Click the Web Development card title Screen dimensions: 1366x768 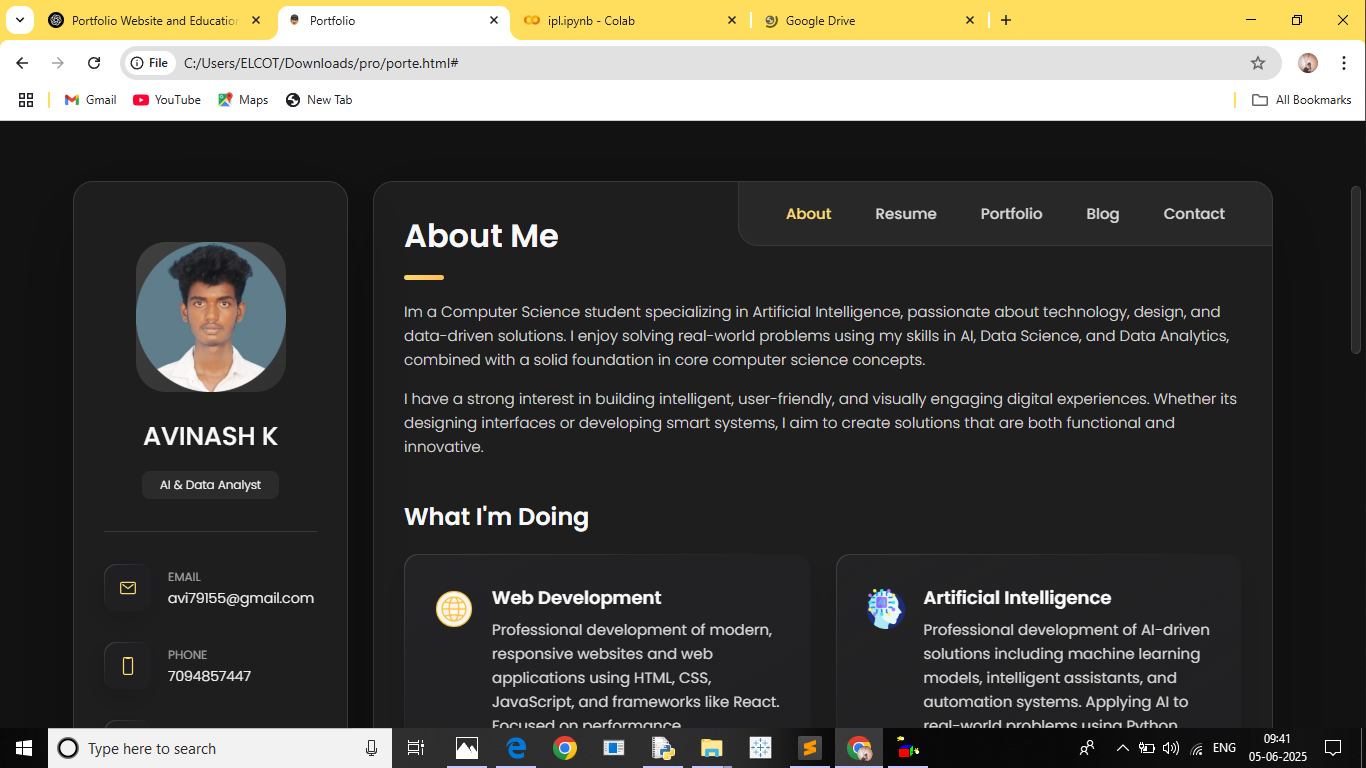576,598
